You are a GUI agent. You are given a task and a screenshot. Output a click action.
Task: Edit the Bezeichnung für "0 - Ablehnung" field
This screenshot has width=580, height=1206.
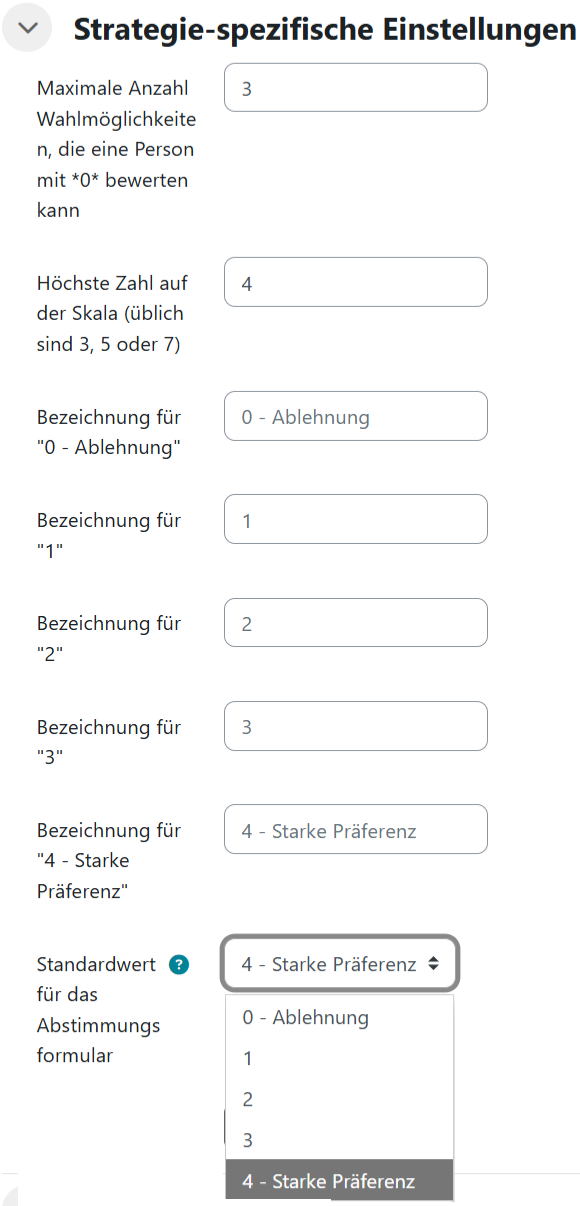coord(355,416)
